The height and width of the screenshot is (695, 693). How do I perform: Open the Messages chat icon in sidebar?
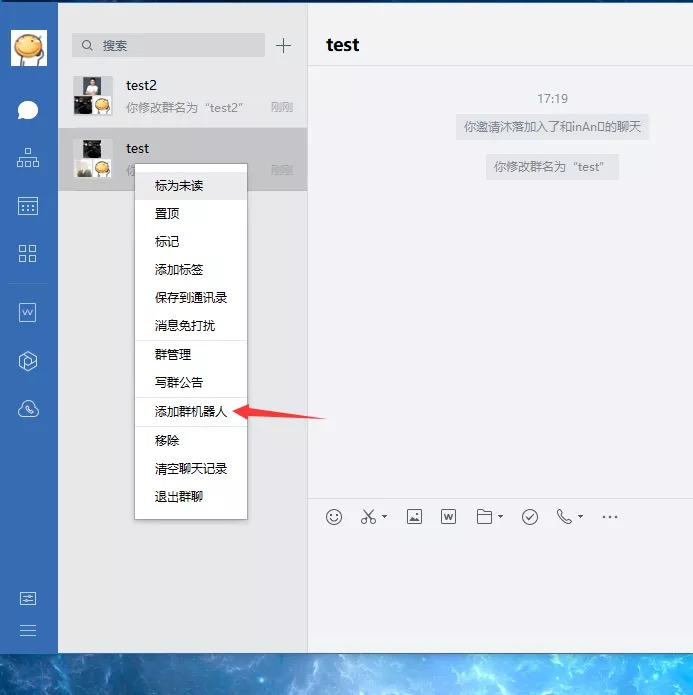(x=28, y=110)
